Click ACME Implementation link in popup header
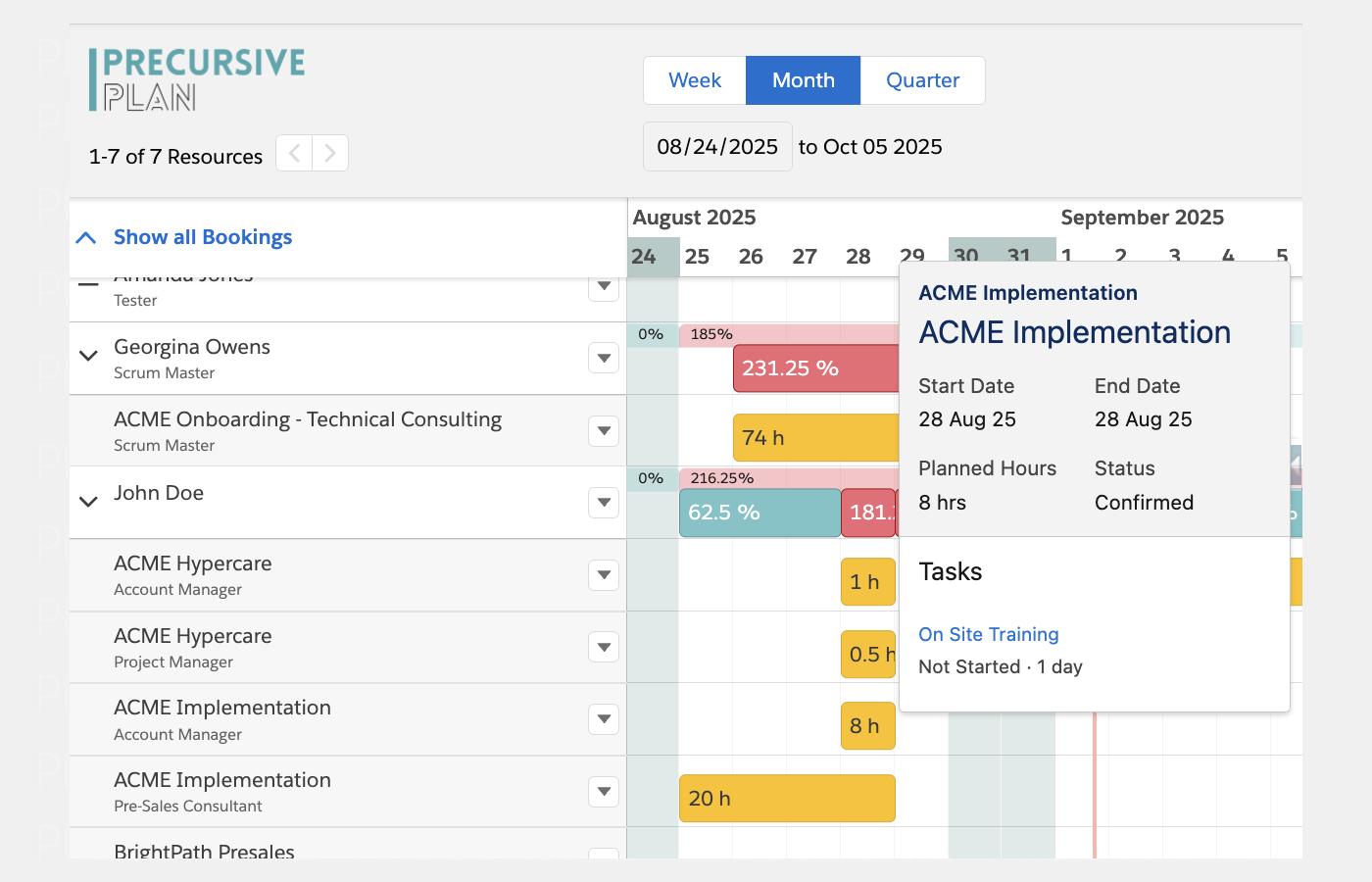The height and width of the screenshot is (882, 1372). point(1027,293)
